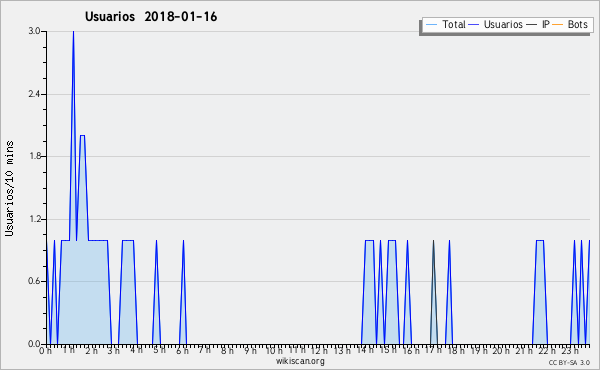The width and height of the screenshot is (600, 370).
Task: Click the orange Bots line swatch in legend
Action: (558, 25)
